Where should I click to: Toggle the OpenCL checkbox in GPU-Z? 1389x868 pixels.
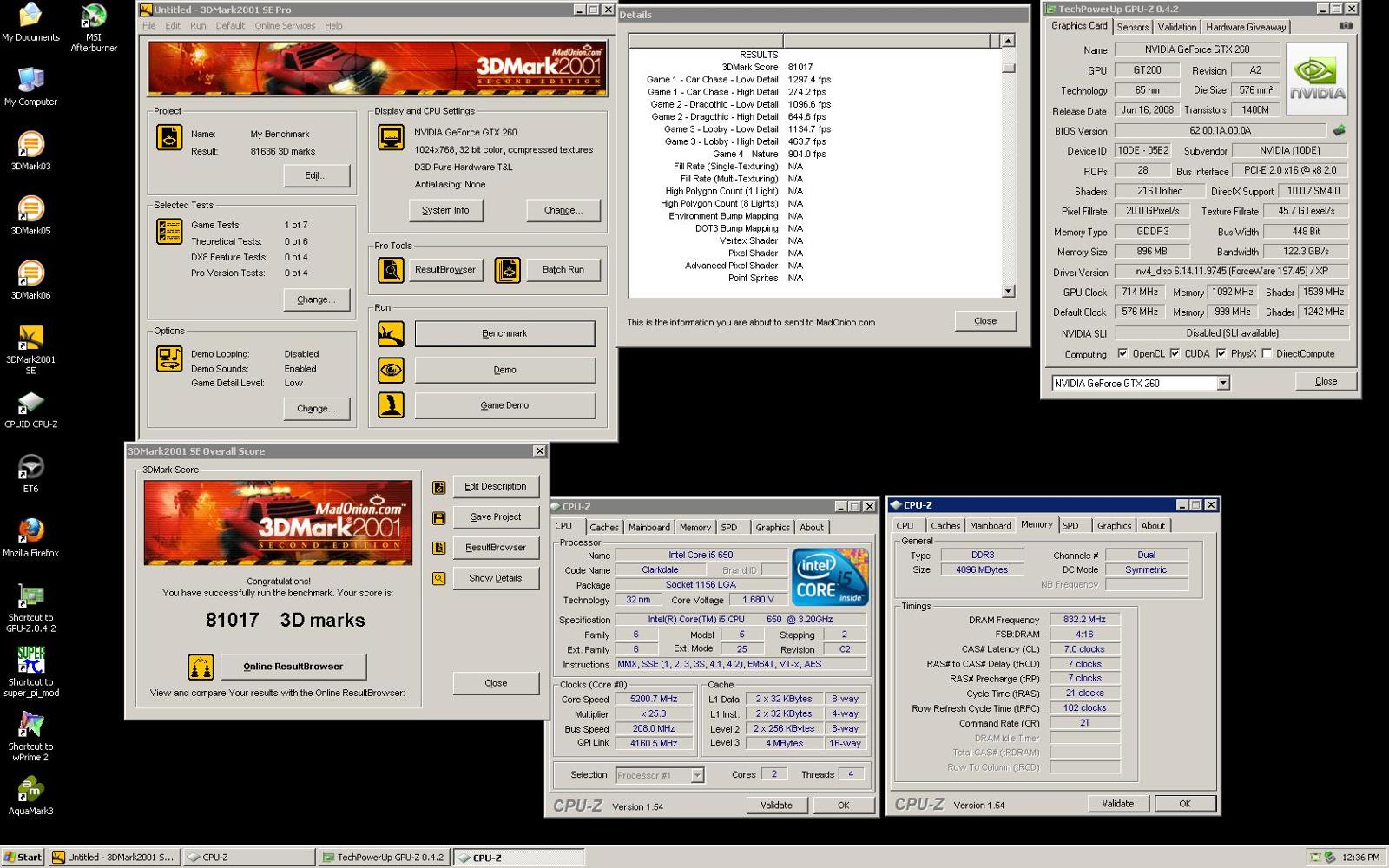click(1122, 353)
